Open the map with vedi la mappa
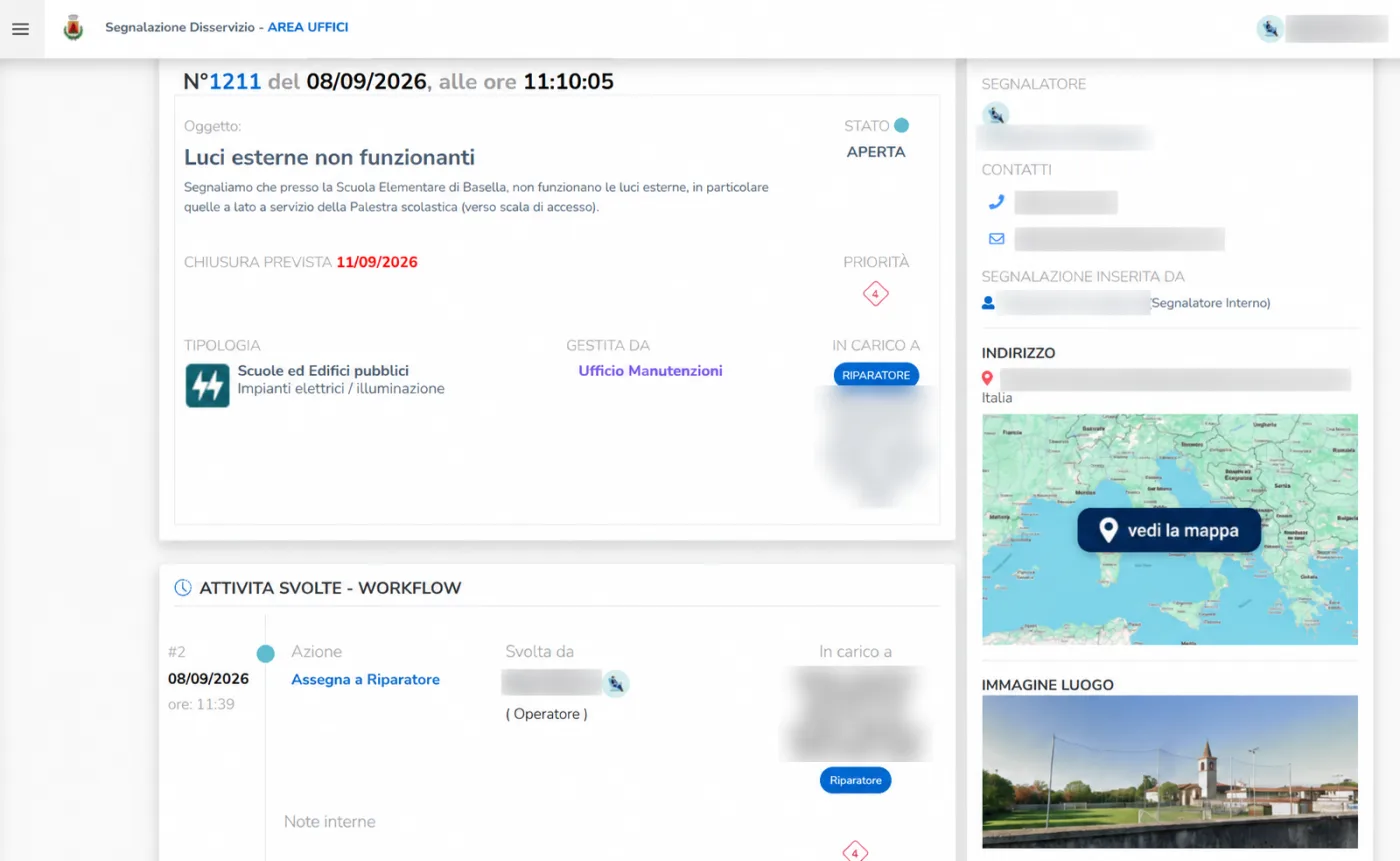This screenshot has width=1400, height=861. click(x=1169, y=530)
